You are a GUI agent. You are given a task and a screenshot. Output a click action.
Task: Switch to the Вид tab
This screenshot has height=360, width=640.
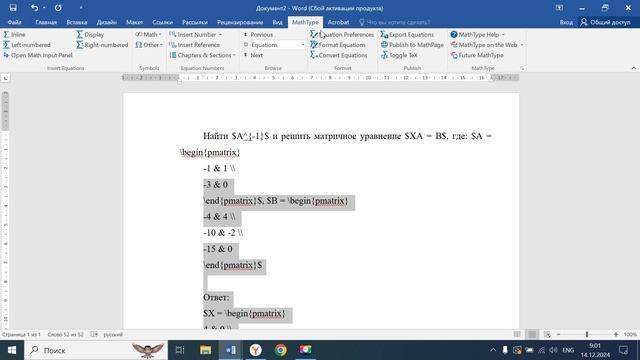tap(277, 22)
